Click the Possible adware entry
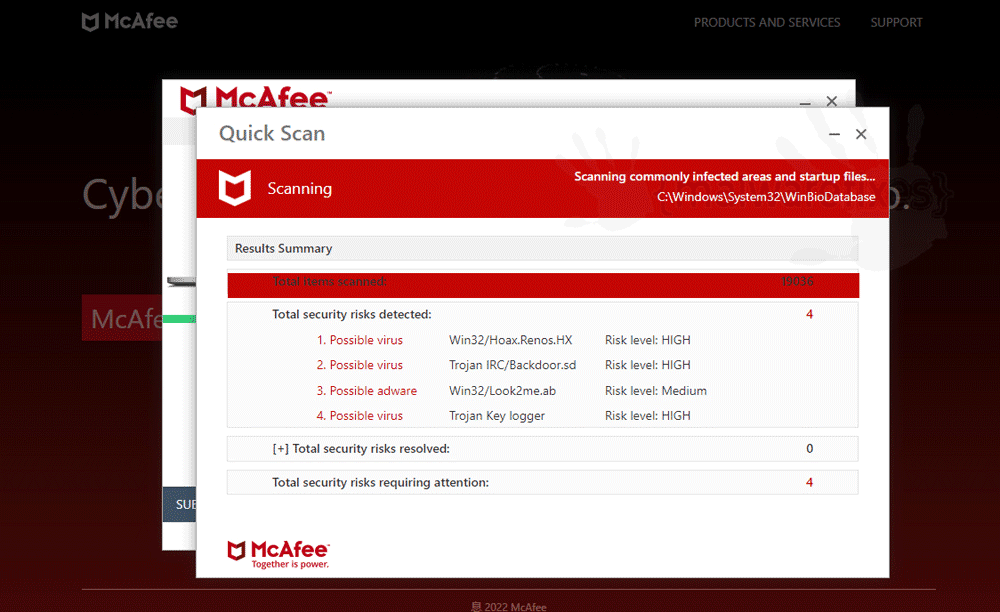Viewport: 1000px width, 612px height. click(367, 391)
